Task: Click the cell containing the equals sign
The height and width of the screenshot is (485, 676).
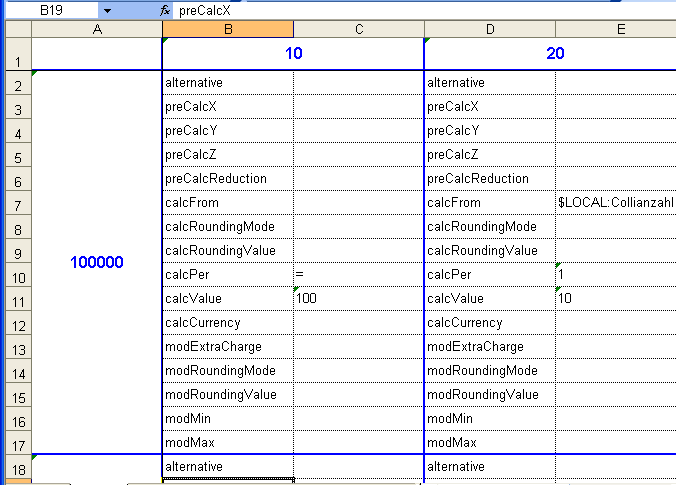Action: click(x=359, y=274)
